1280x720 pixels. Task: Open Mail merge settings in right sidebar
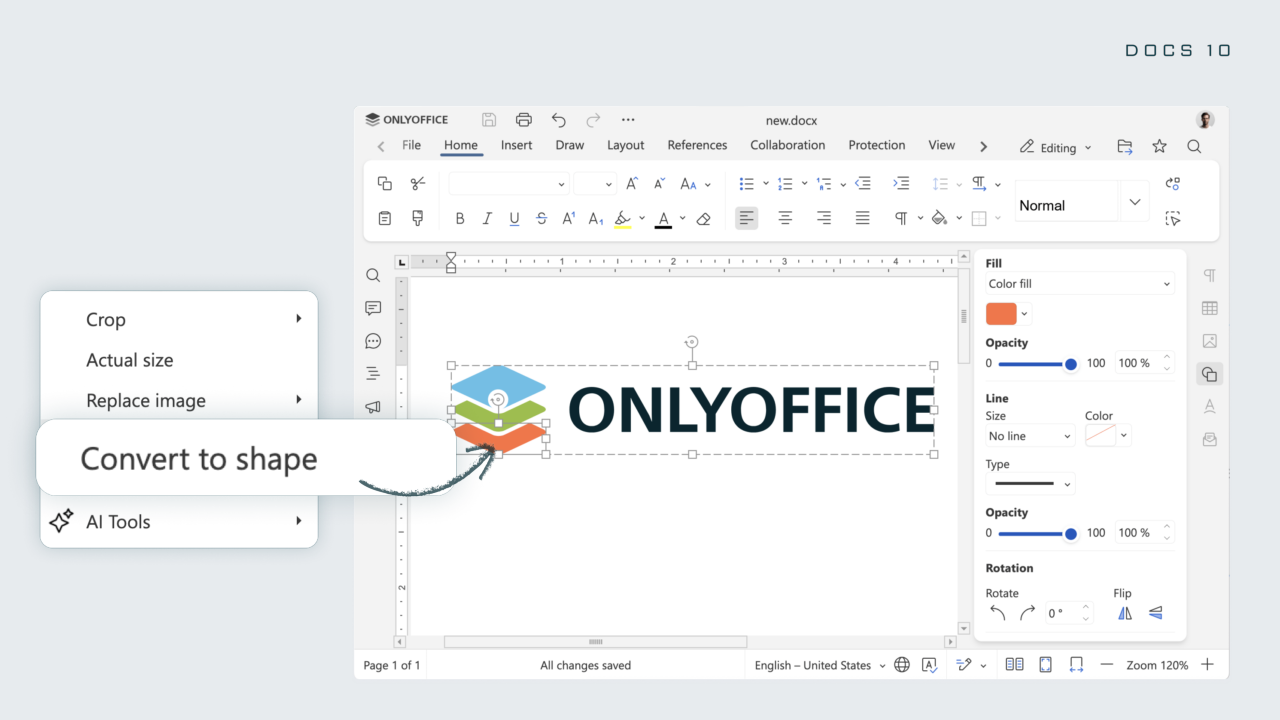pyautogui.click(x=1210, y=439)
